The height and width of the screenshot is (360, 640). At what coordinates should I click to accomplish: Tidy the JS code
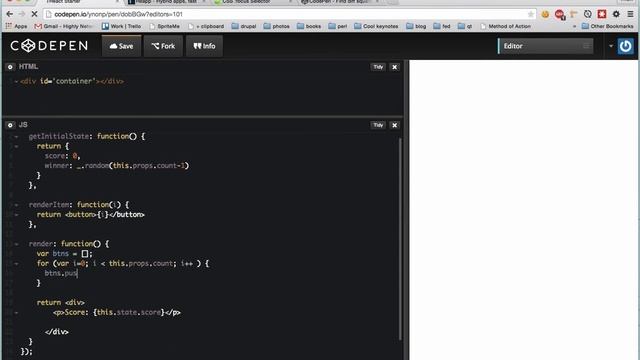pos(378,125)
